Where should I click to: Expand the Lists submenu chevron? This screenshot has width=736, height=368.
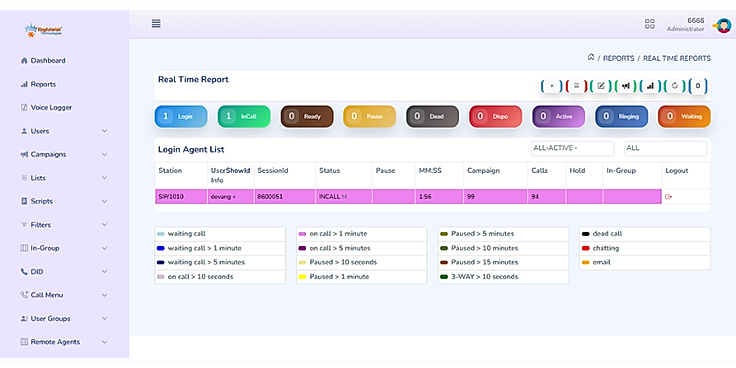coord(104,178)
